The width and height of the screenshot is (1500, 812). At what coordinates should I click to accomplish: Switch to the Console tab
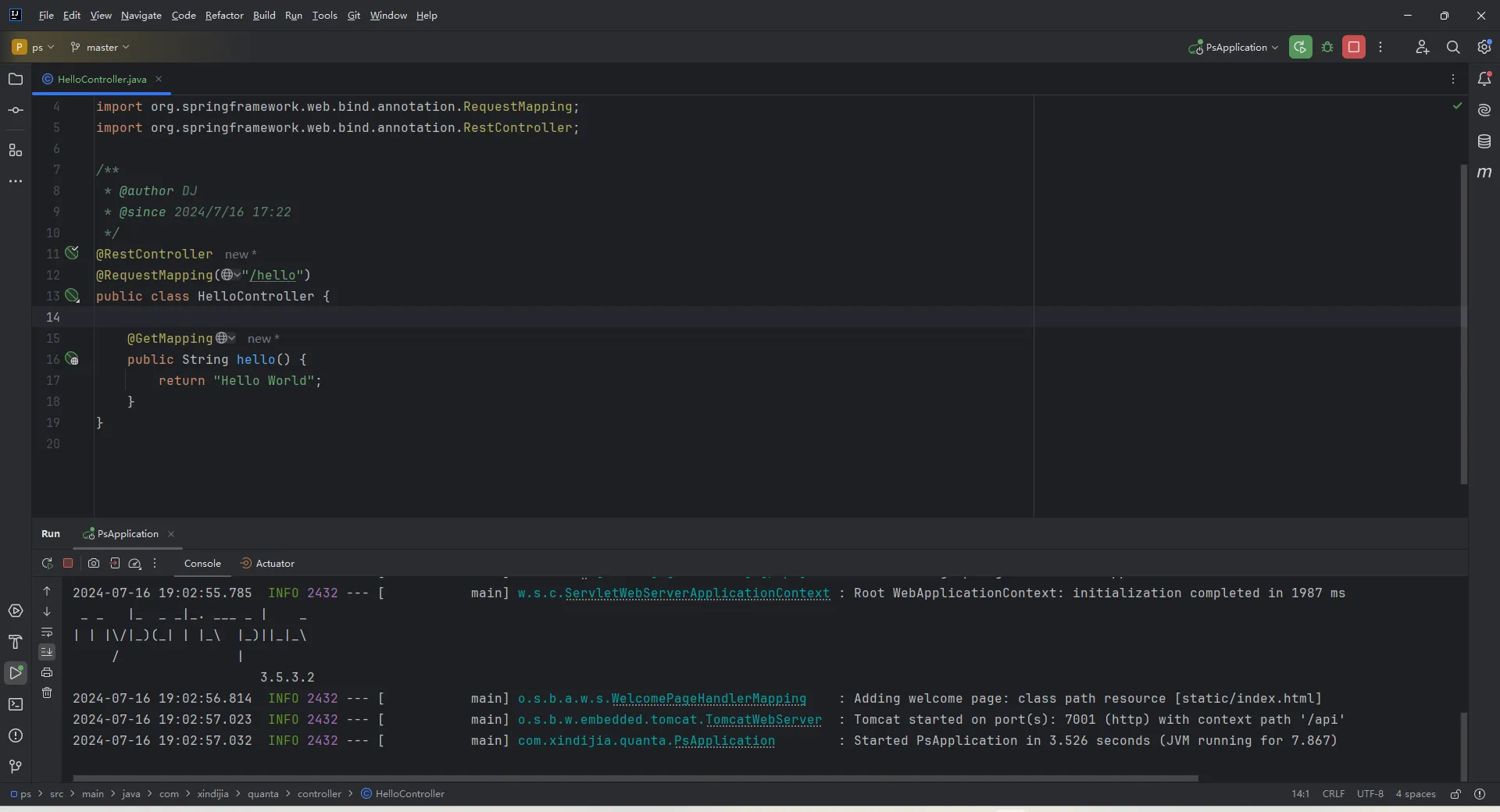point(202,563)
